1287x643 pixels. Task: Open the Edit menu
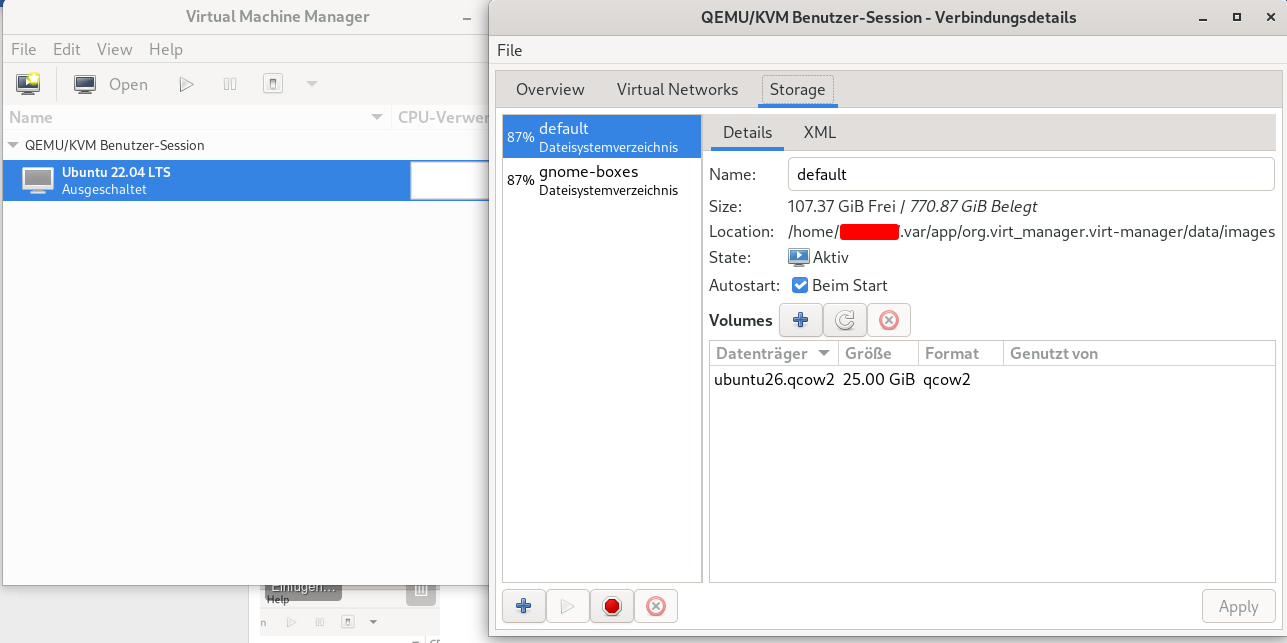pyautogui.click(x=67, y=49)
